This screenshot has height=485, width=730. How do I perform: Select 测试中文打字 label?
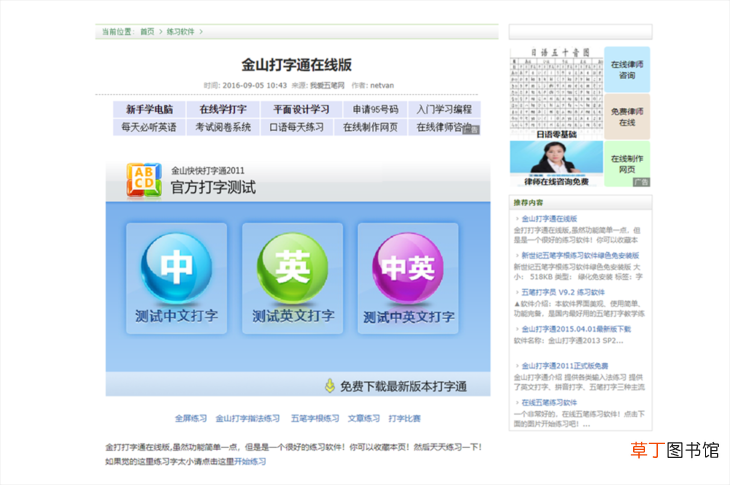(176, 316)
